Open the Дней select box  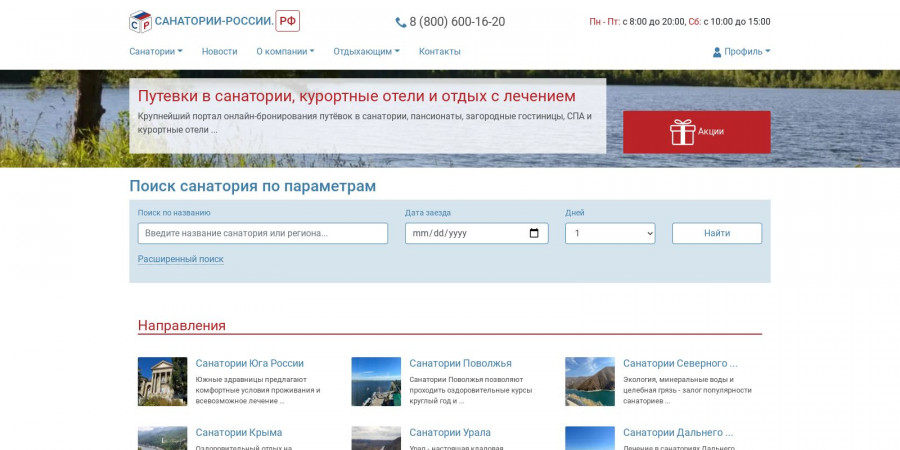point(610,234)
